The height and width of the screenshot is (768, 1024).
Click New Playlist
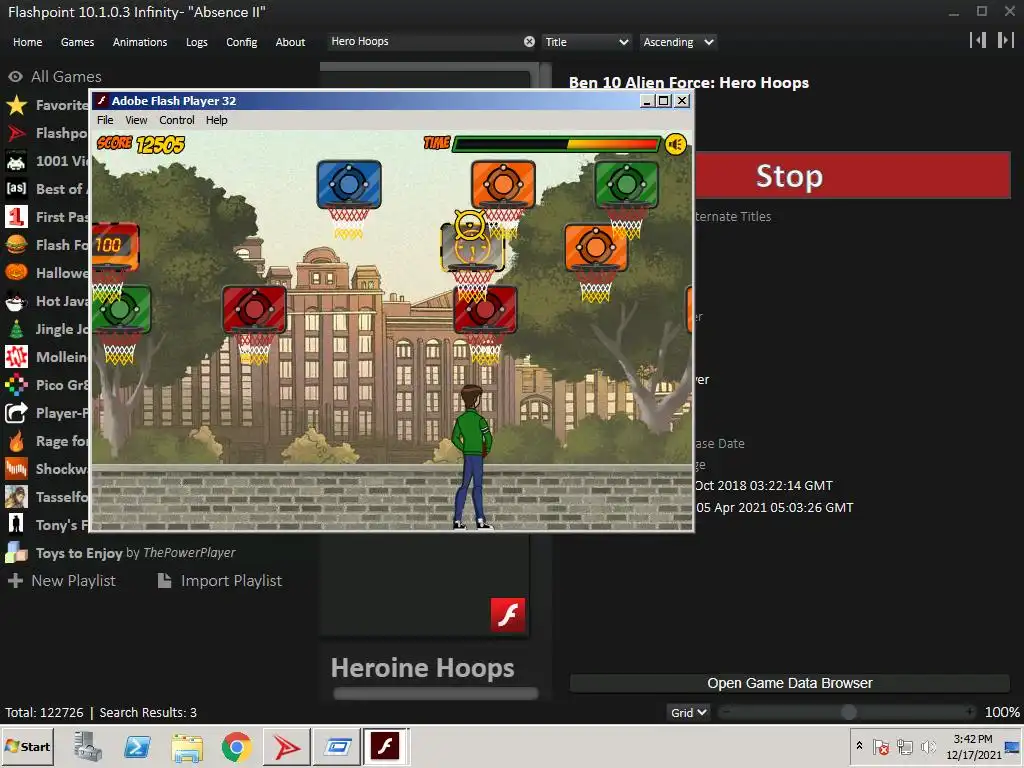[61, 581]
